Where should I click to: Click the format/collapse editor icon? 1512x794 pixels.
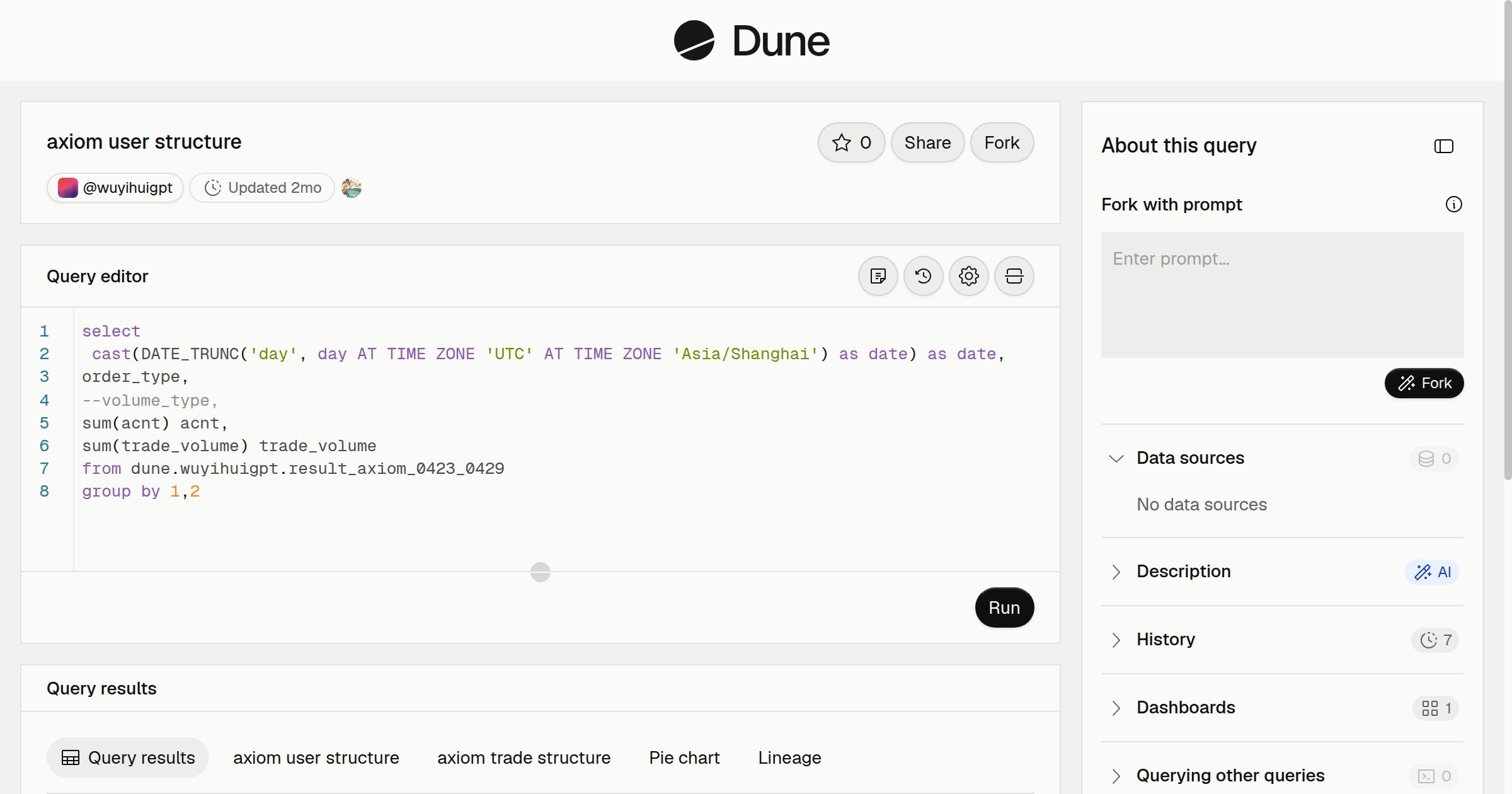[x=1014, y=276]
